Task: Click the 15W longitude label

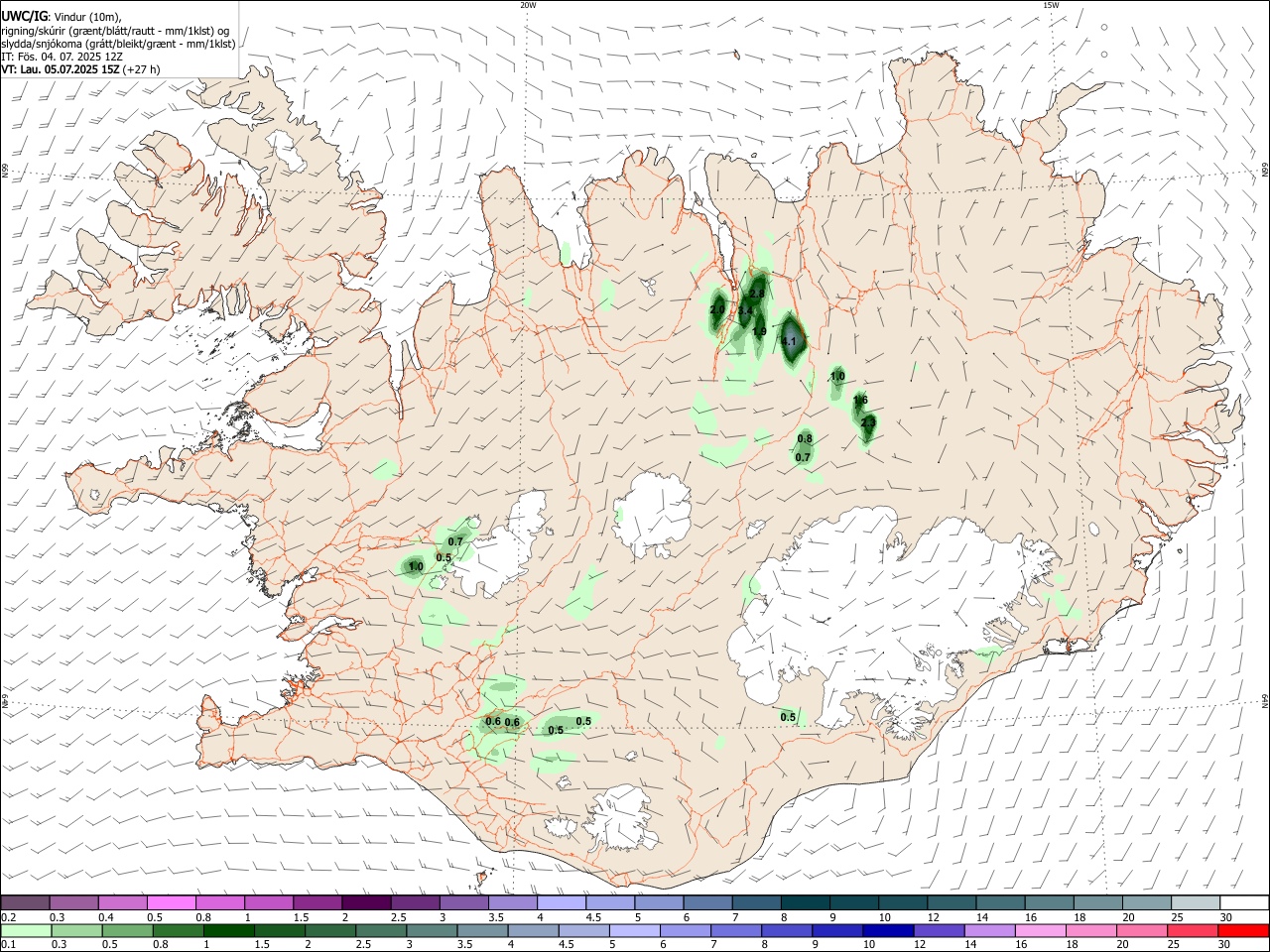Action: click(1051, 5)
